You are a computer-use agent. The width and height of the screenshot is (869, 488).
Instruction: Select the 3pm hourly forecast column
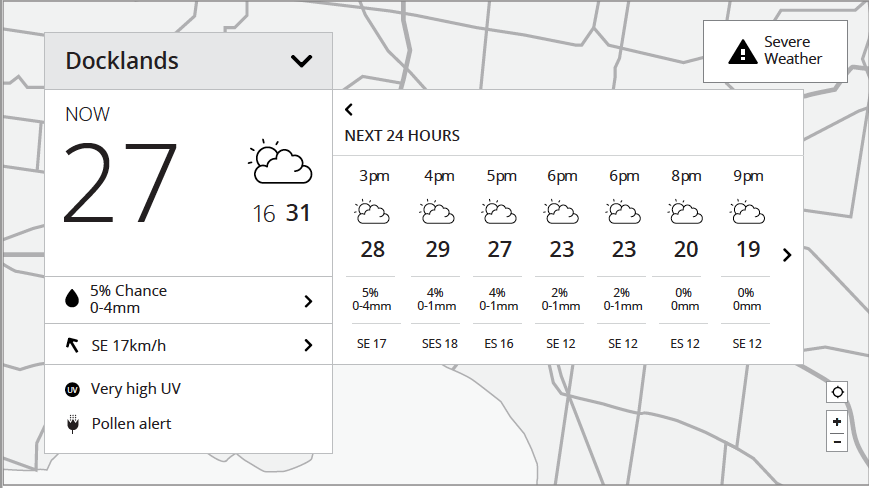pos(372,259)
